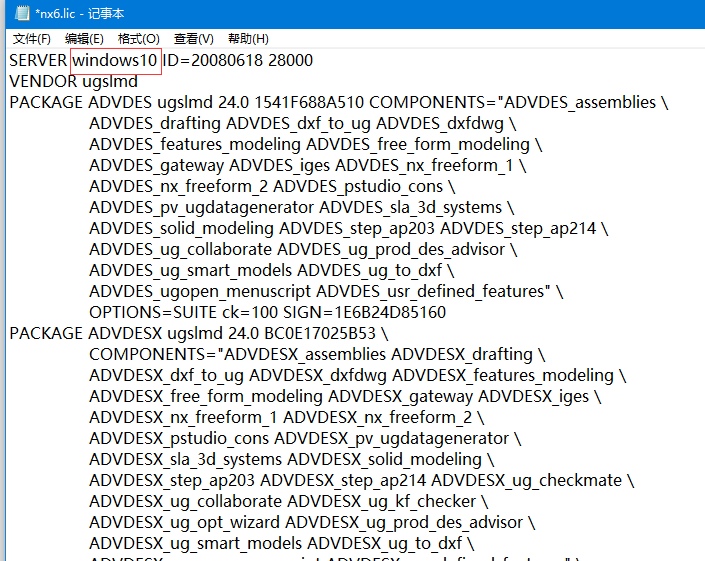Click 'ID=20080618' in the SERVER line
This screenshot has width=705, height=561.
click(212, 60)
